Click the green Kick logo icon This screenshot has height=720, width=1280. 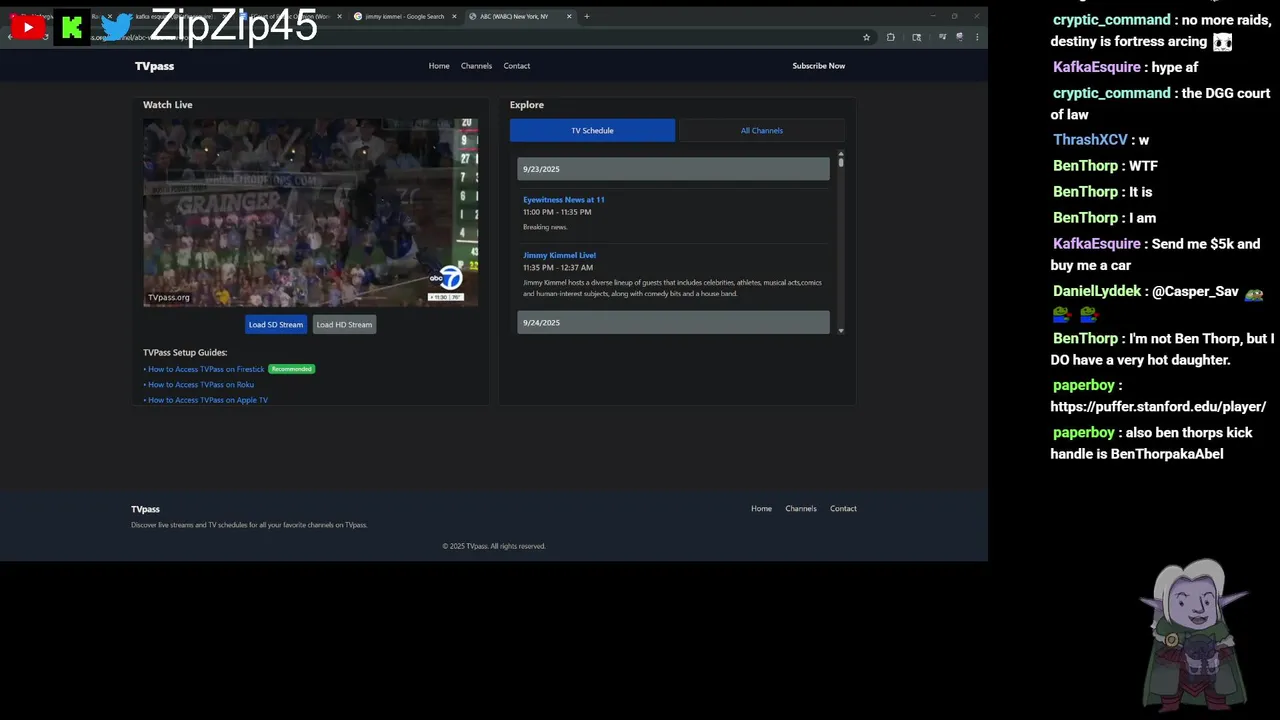71,28
